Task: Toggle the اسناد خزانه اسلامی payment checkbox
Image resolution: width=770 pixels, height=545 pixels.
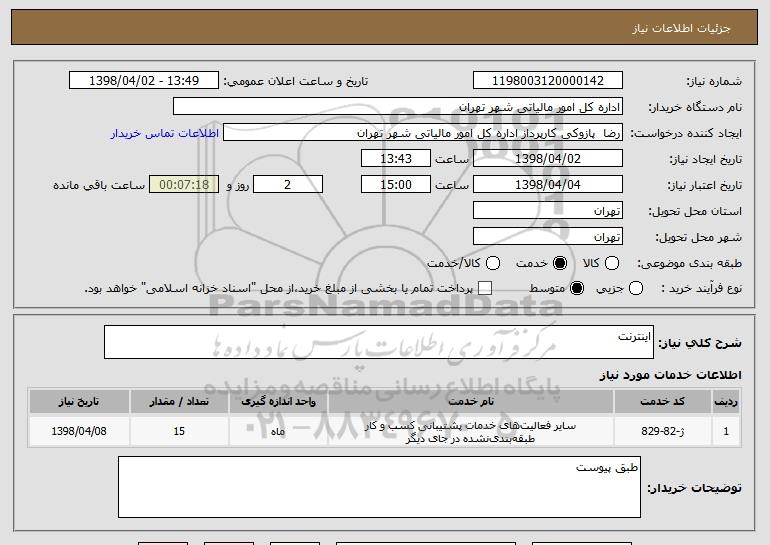Action: [485, 288]
